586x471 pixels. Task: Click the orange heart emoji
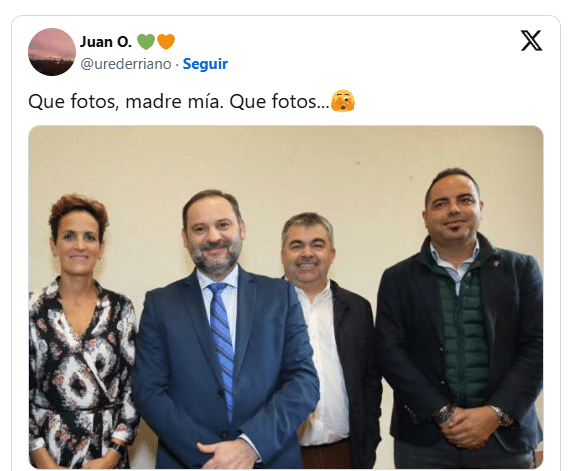click(166, 41)
